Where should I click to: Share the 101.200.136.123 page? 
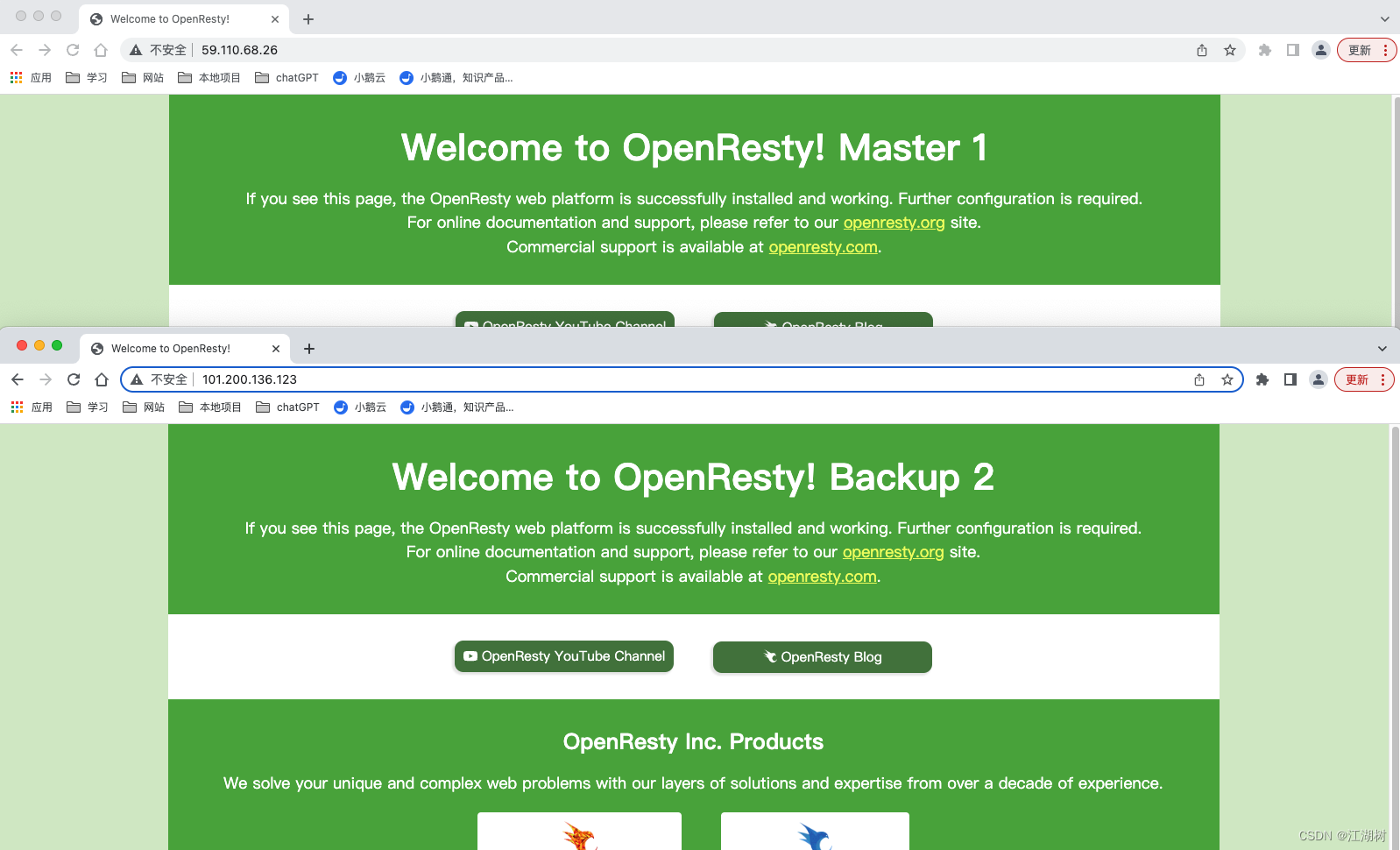pos(1199,379)
